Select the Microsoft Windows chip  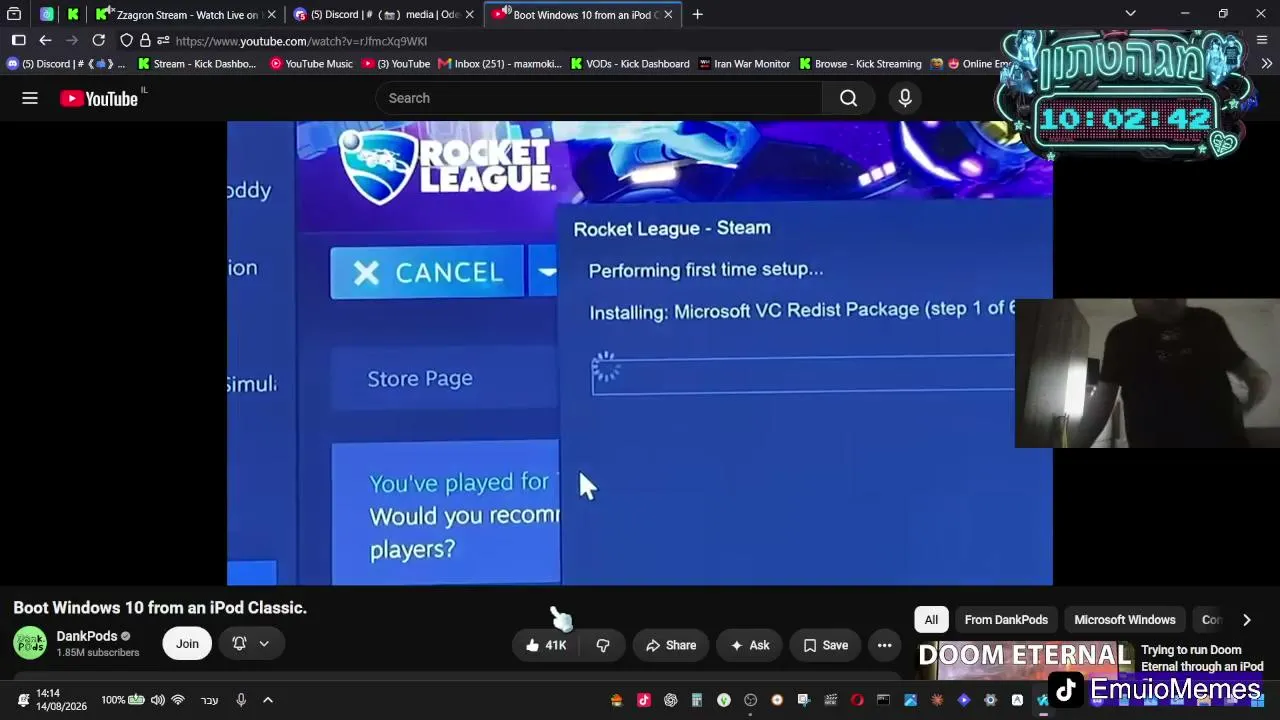click(1125, 620)
